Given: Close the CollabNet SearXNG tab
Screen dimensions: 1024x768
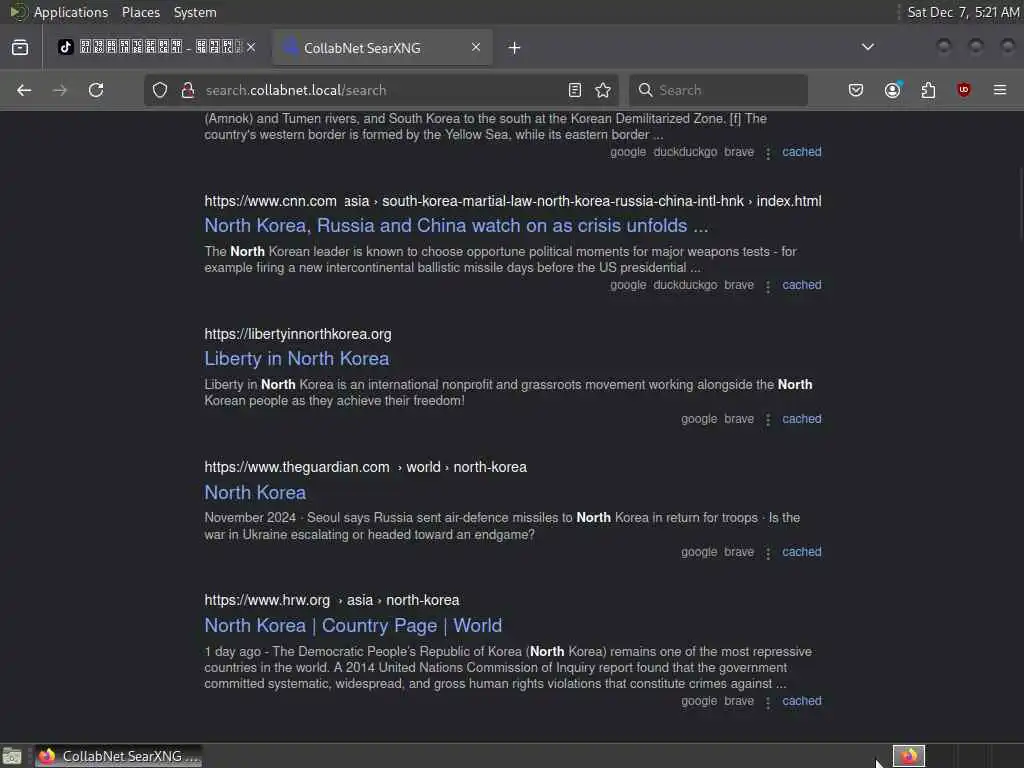Looking at the screenshot, I should (476, 47).
